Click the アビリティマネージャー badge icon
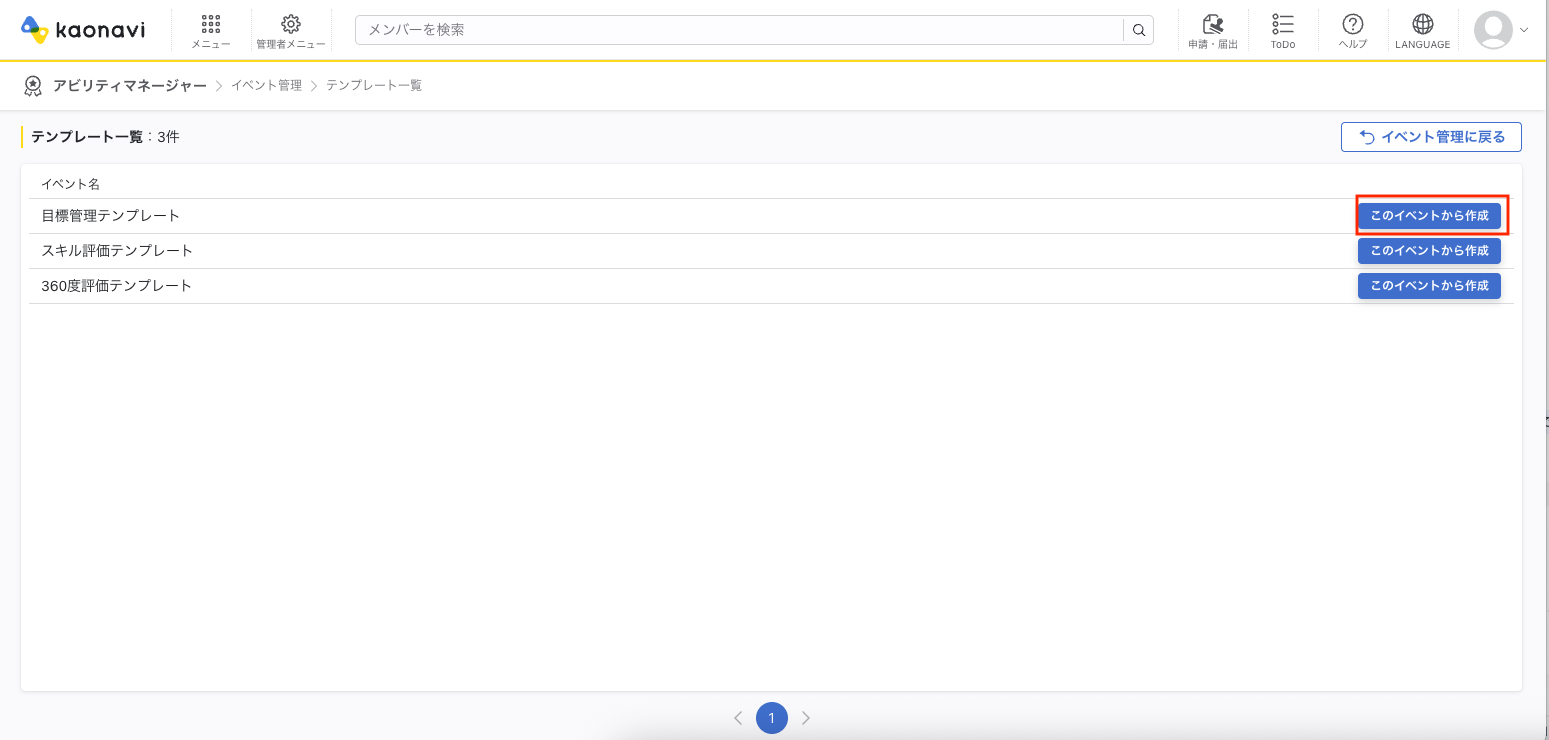1549x740 pixels. point(33,86)
